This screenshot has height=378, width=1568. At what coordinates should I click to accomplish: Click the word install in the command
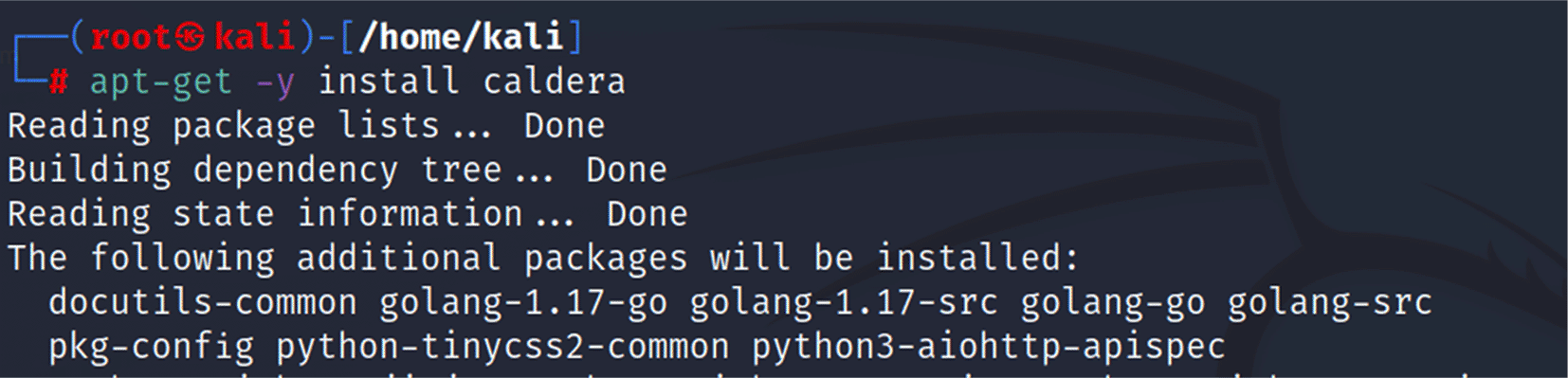(x=388, y=81)
